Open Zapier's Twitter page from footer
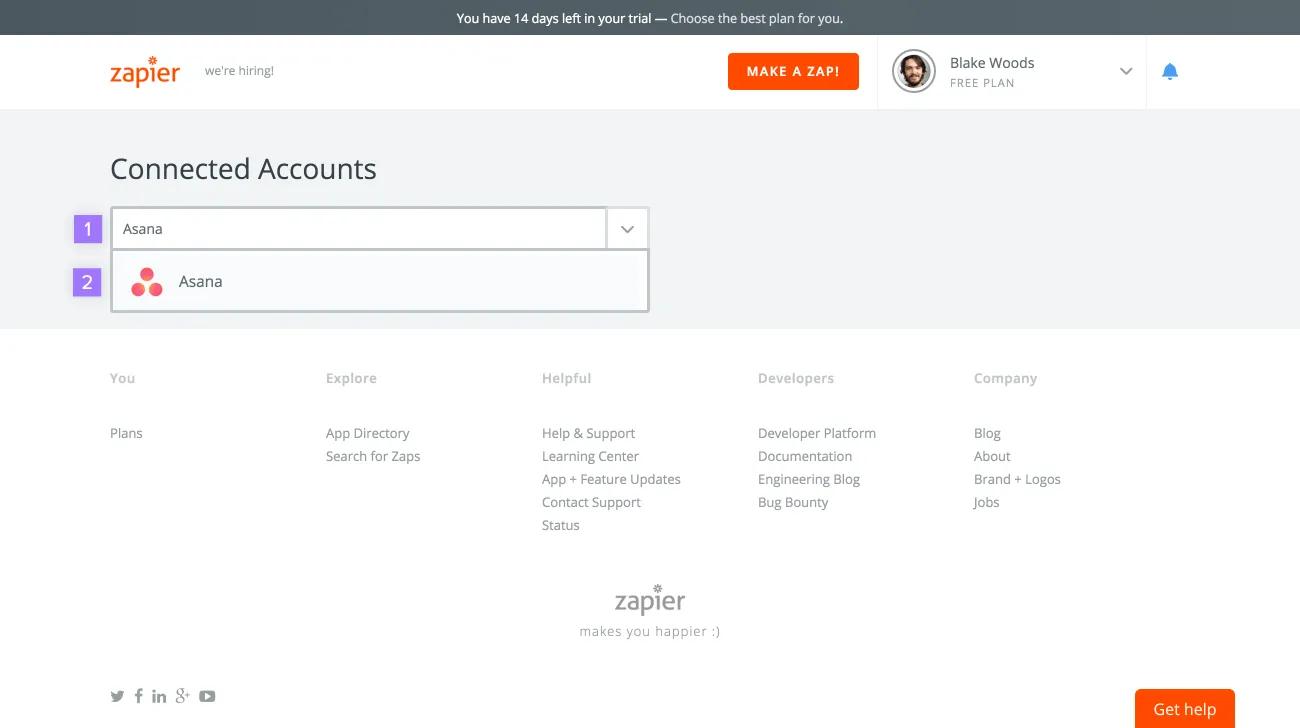Viewport: 1300px width, 728px height. [x=117, y=695]
